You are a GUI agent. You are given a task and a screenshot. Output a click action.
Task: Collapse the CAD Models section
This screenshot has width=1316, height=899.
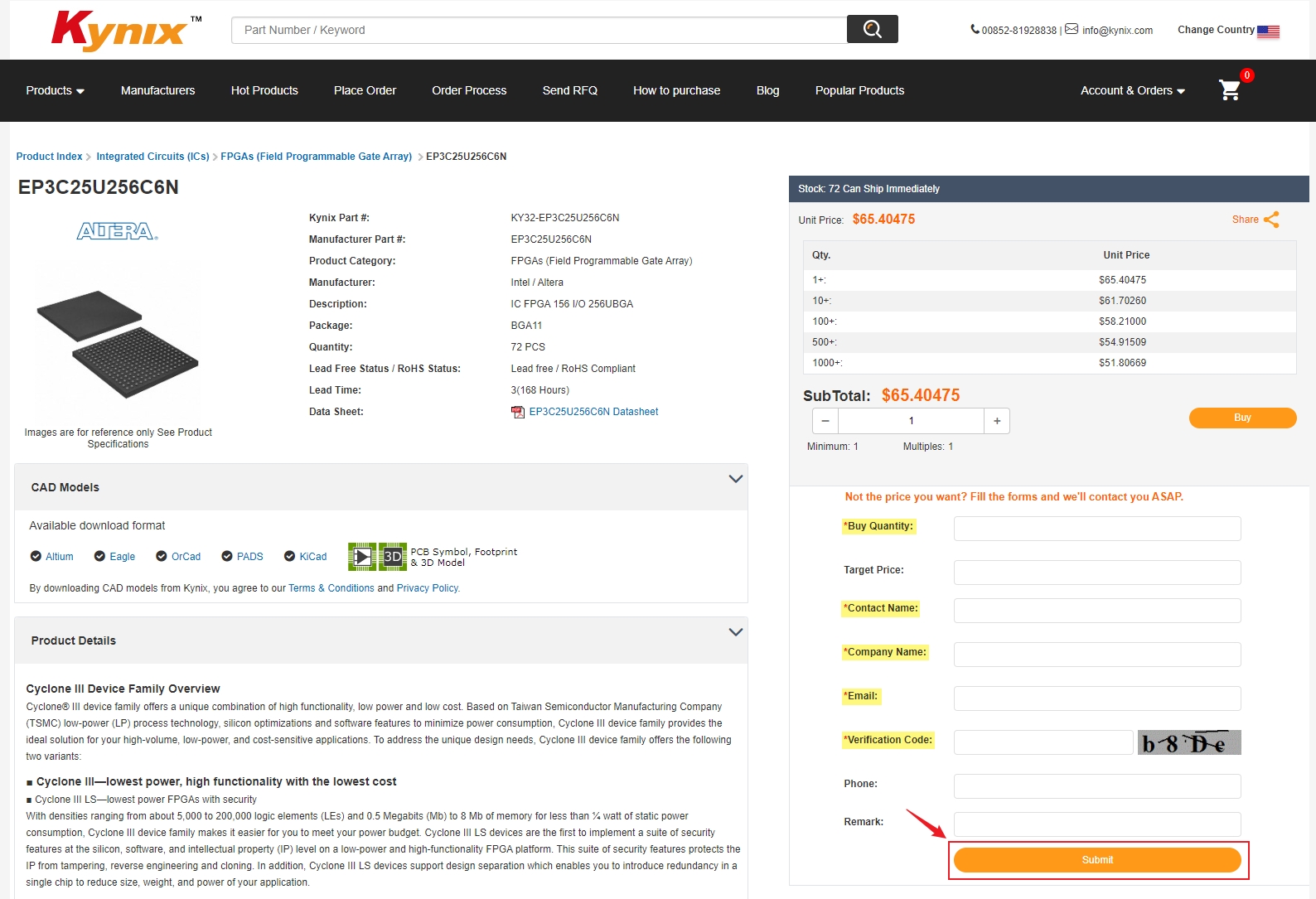735,479
